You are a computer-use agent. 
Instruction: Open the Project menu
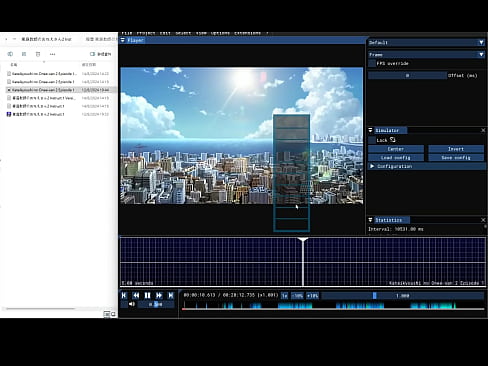146,33
